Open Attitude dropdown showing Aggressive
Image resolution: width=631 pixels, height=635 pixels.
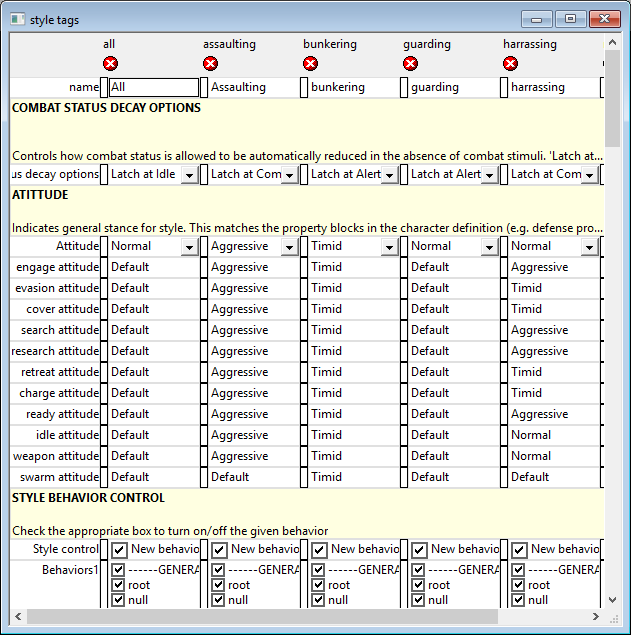pos(289,247)
